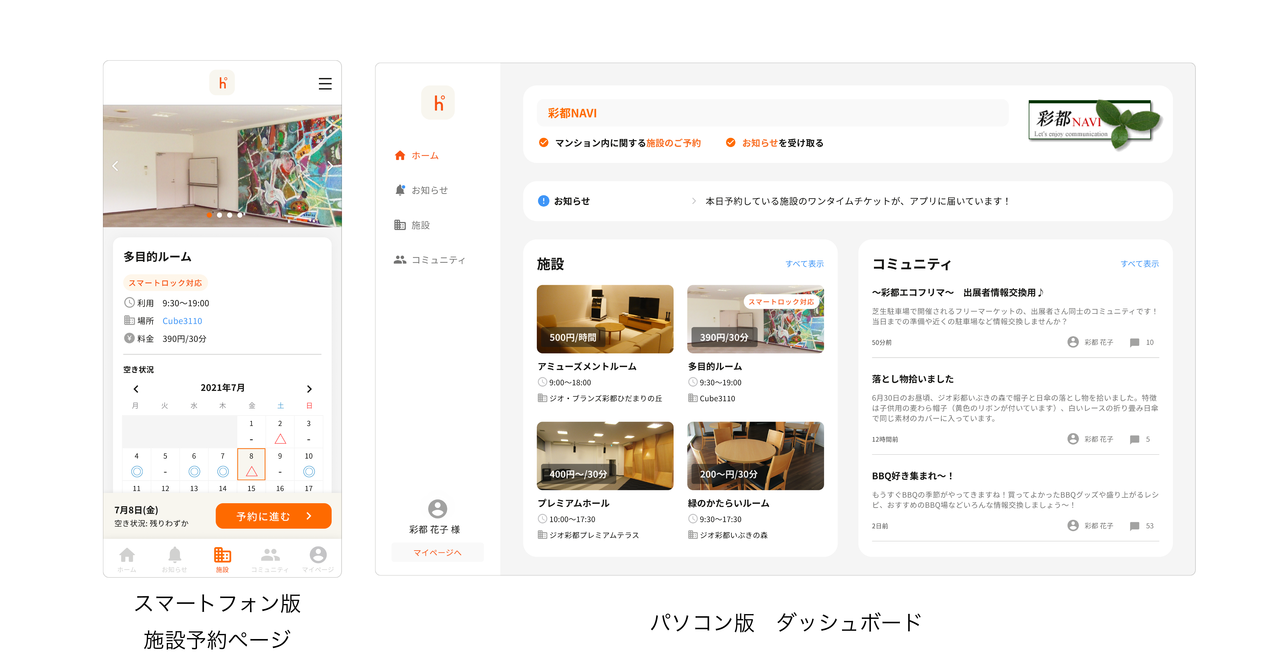Click the マイページへ button
The height and width of the screenshot is (670, 1280).
(x=437, y=552)
